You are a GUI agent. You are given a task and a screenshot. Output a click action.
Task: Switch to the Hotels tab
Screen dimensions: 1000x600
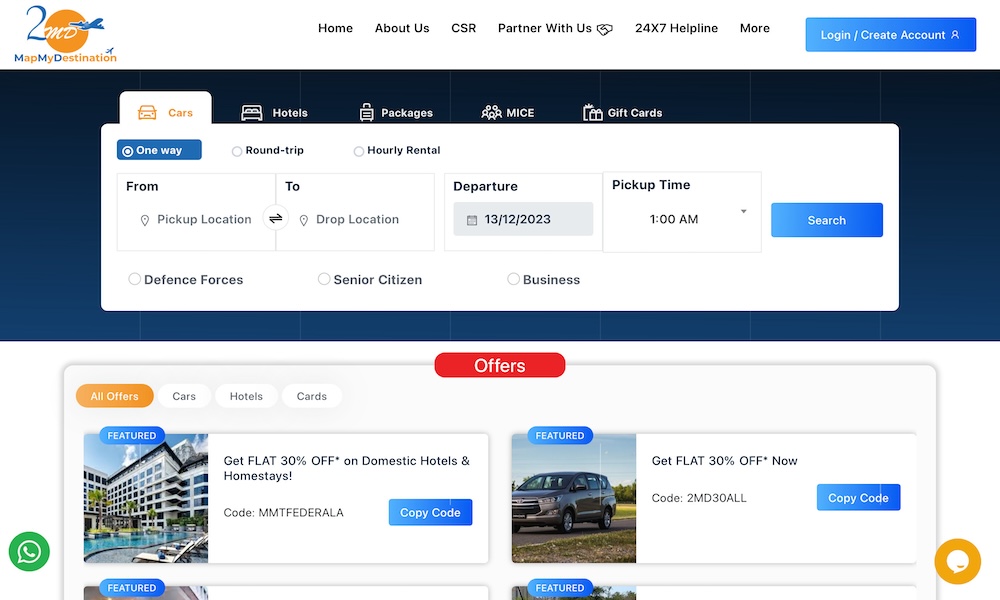click(x=275, y=112)
